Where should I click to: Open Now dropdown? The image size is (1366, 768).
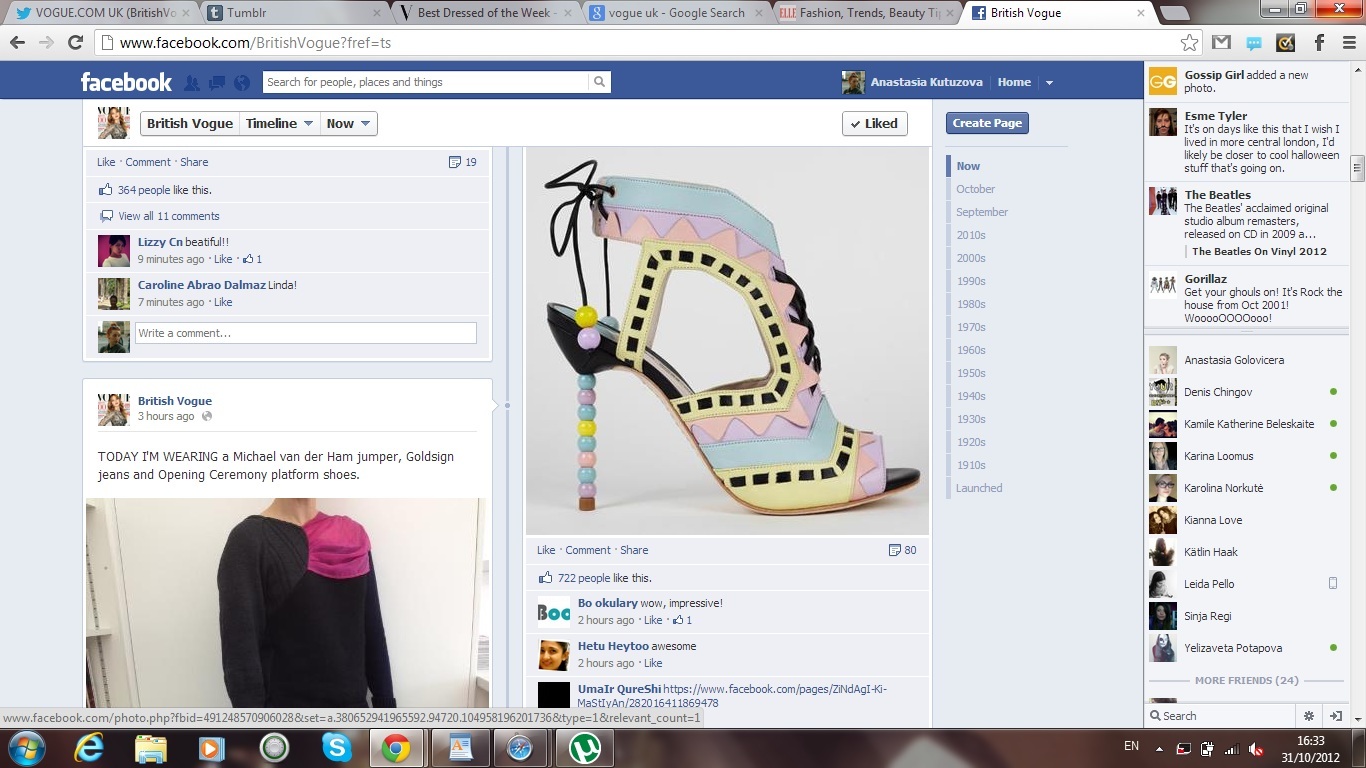[x=349, y=123]
